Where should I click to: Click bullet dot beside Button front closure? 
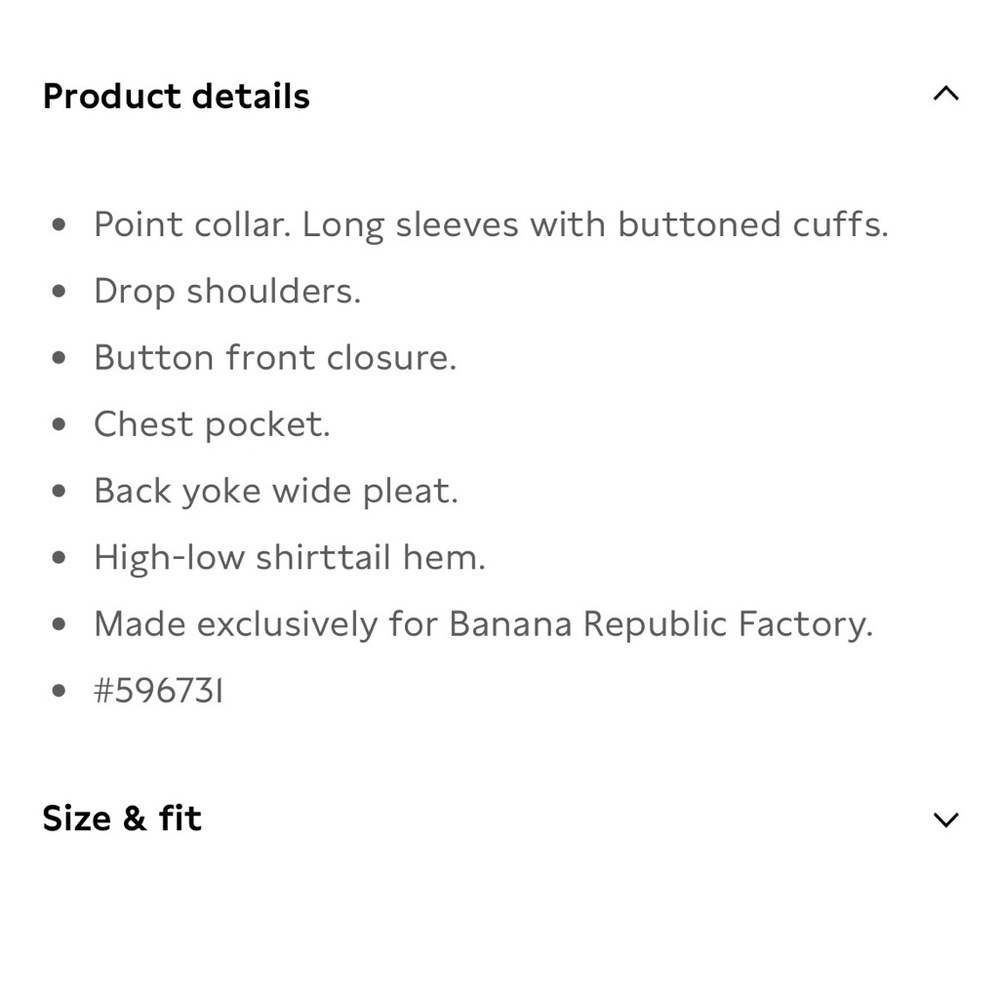tap(59, 358)
